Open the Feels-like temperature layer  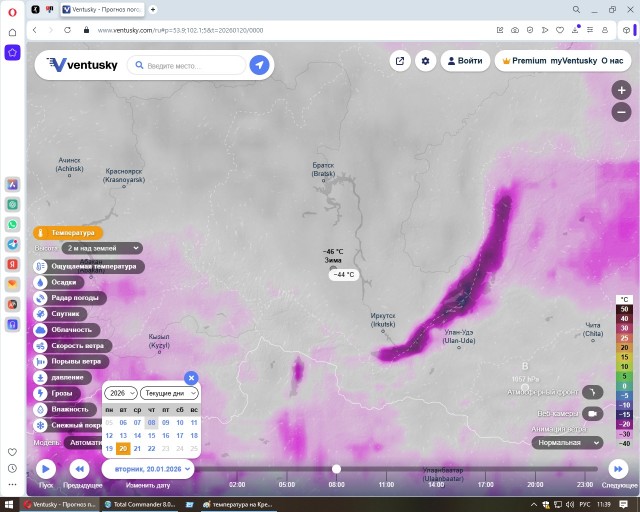[x=89, y=266]
